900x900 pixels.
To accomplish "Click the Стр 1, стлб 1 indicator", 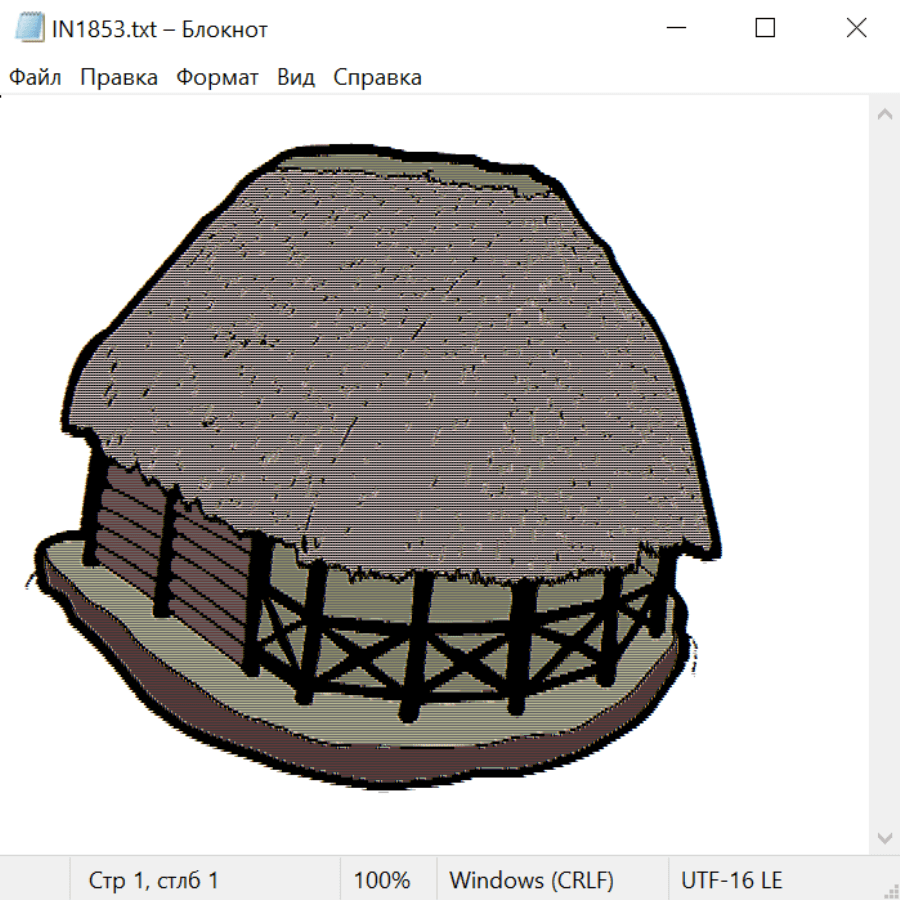I will (x=154, y=880).
